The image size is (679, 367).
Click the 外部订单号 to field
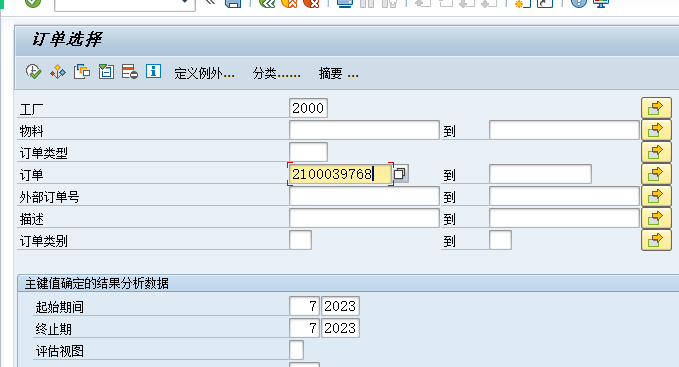pos(564,196)
